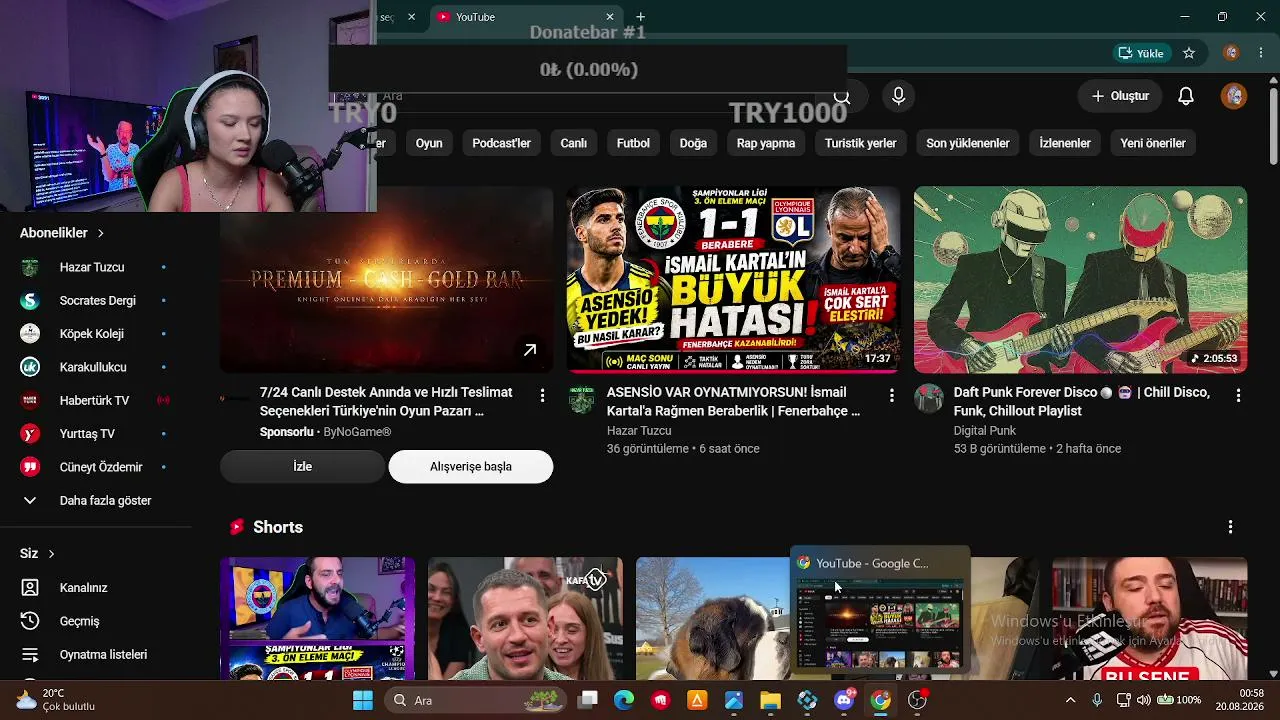Open the Karakullukcu channel avatar

pyautogui.click(x=30, y=367)
